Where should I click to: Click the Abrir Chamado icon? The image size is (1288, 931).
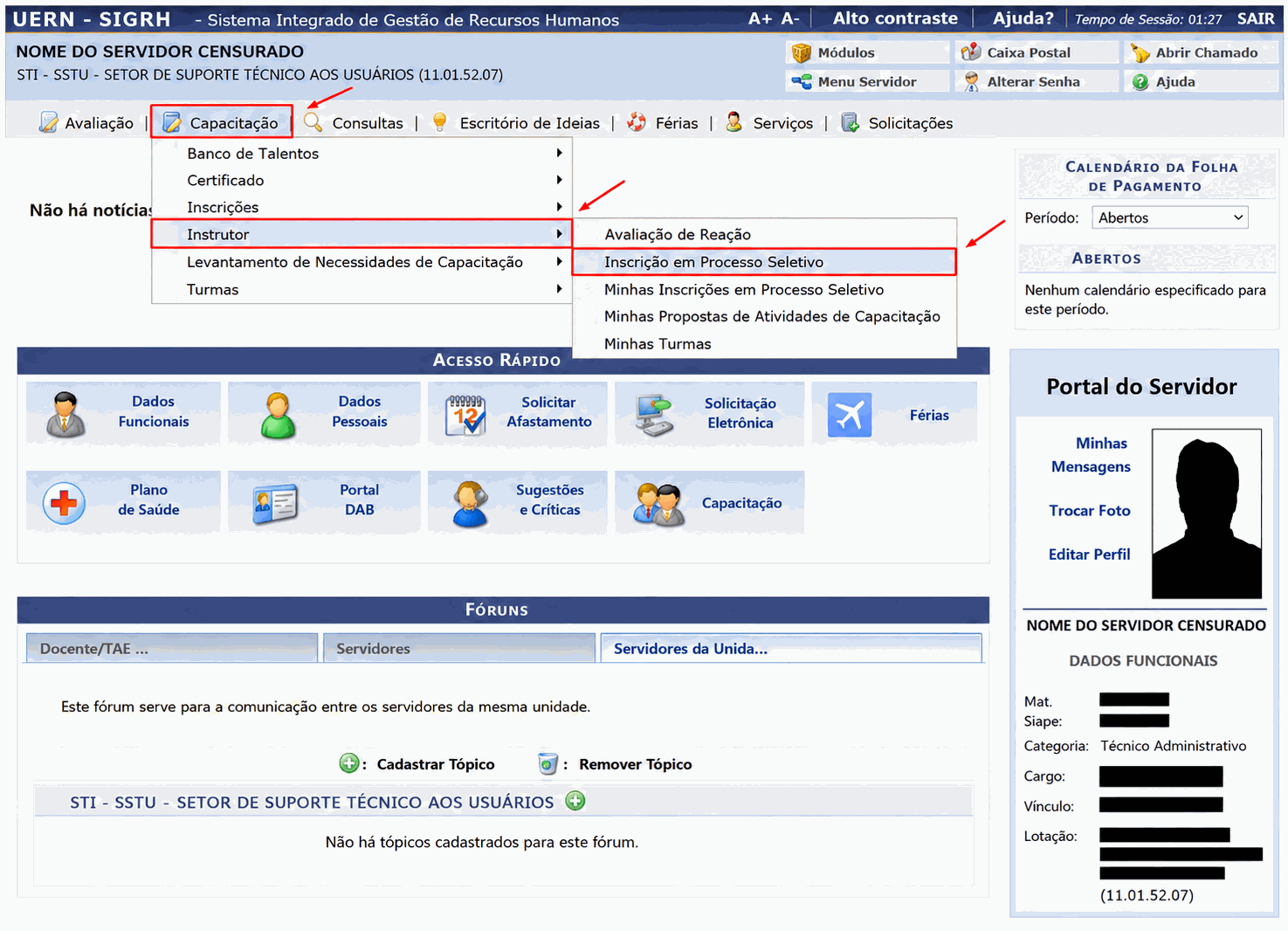[x=1140, y=53]
